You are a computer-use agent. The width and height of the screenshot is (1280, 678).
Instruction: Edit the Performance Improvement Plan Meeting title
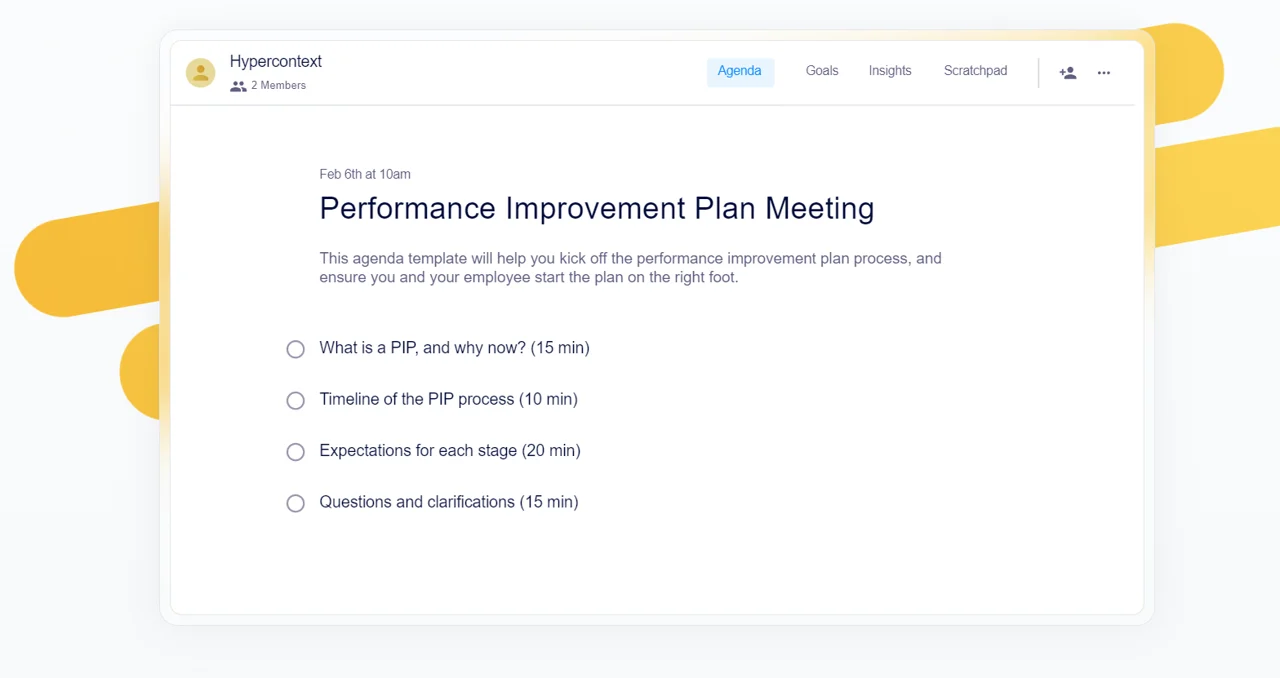tap(597, 208)
